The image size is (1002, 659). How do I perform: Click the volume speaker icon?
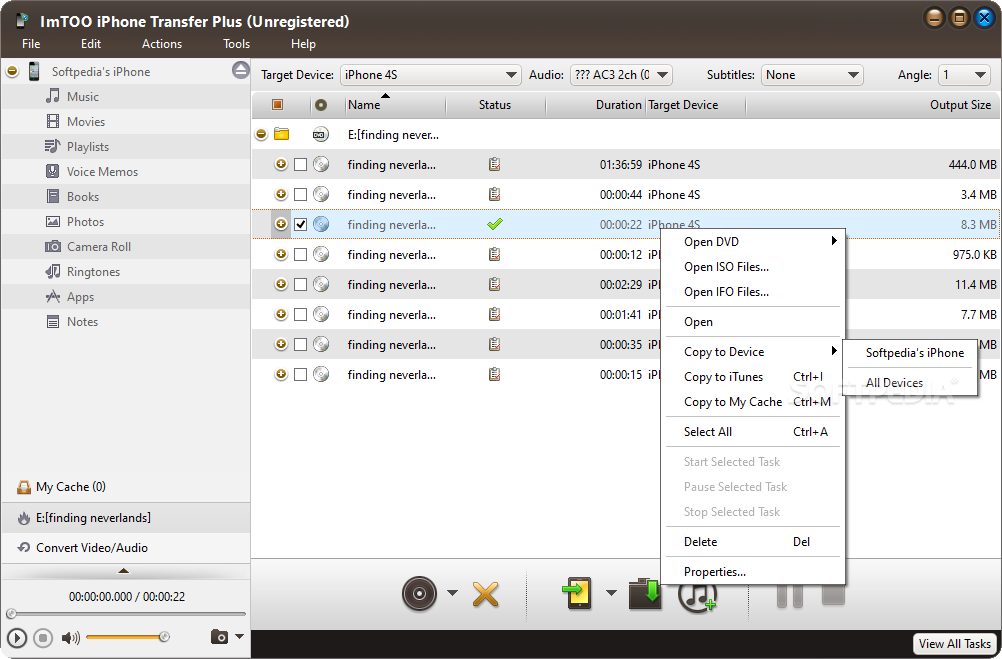point(70,637)
